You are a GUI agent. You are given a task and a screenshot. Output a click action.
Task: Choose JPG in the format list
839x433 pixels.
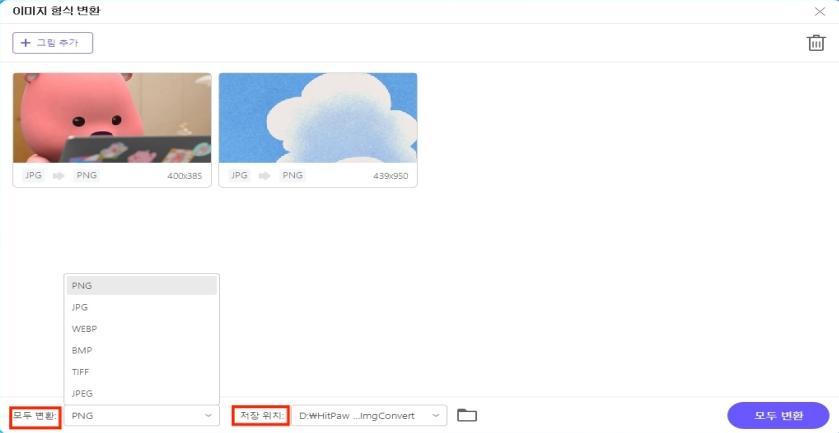pos(141,307)
